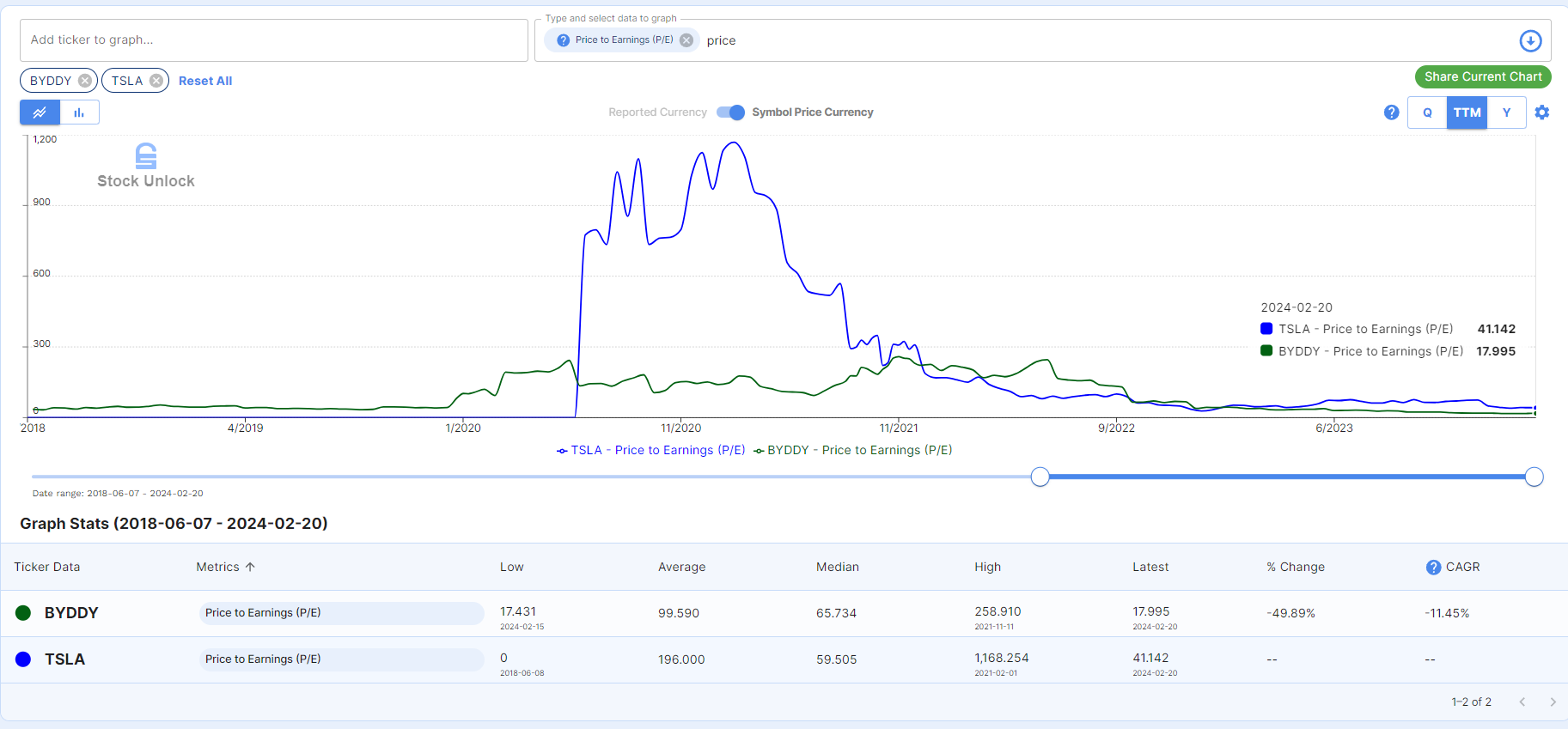The image size is (1568, 729).
Task: Click the Stock Unlock logo
Action: [x=146, y=166]
